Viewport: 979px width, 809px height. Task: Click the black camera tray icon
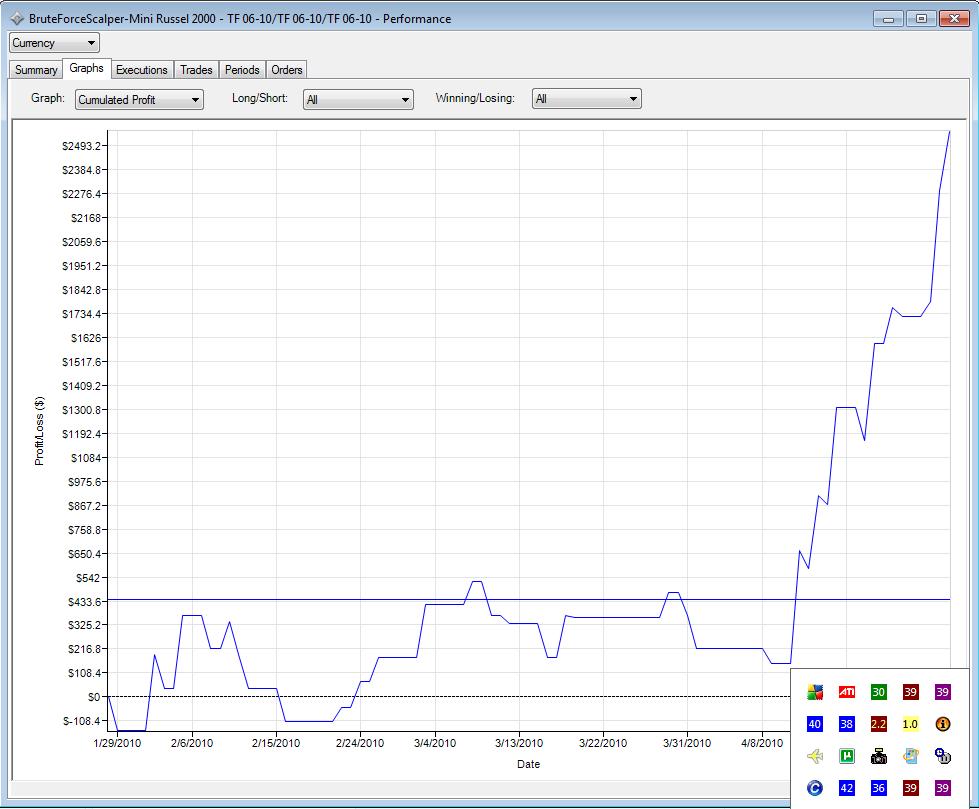click(x=878, y=756)
